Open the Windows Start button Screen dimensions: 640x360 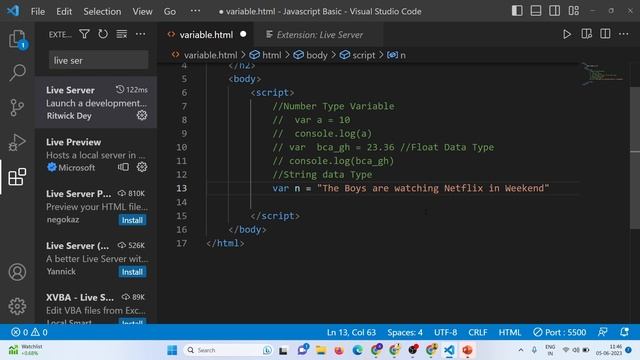click(172, 350)
